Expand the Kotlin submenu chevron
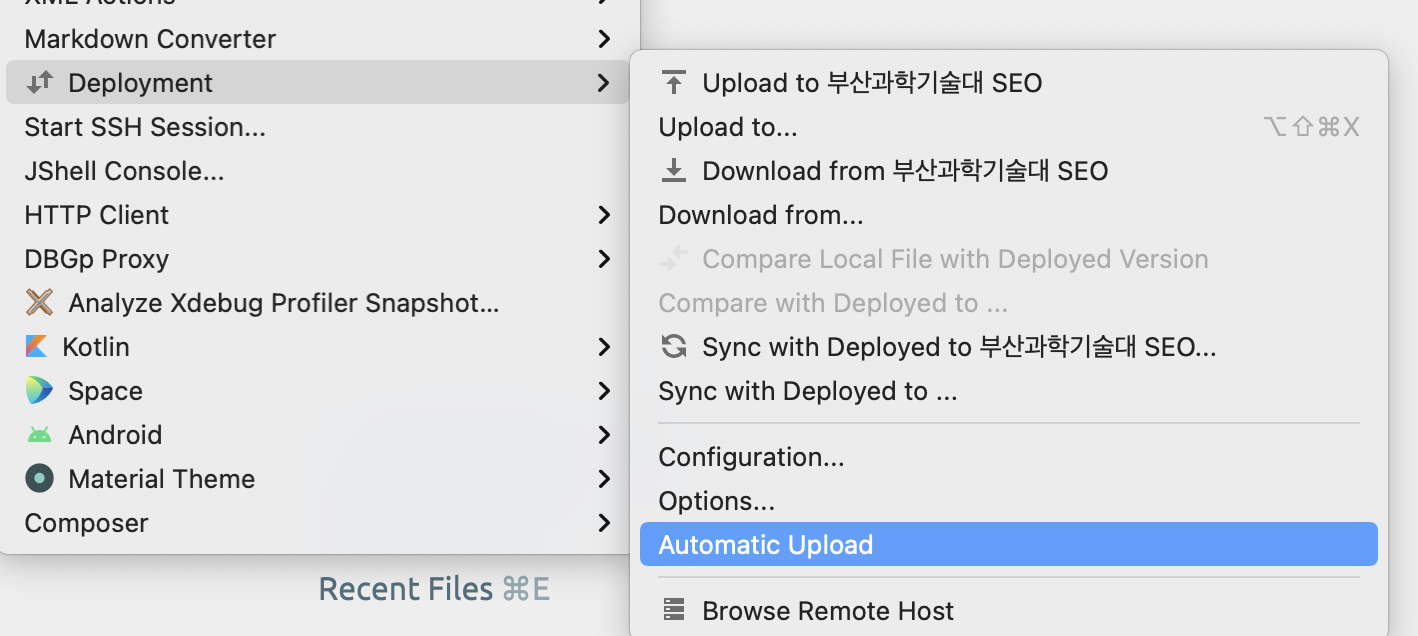The height and width of the screenshot is (636, 1418). pos(603,347)
